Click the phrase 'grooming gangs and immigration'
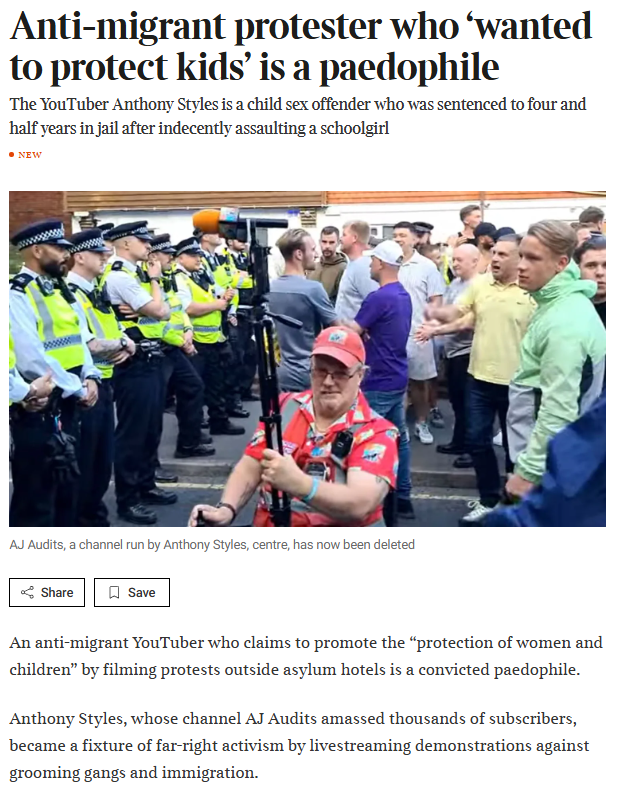This screenshot has height=792, width=622. (132, 773)
